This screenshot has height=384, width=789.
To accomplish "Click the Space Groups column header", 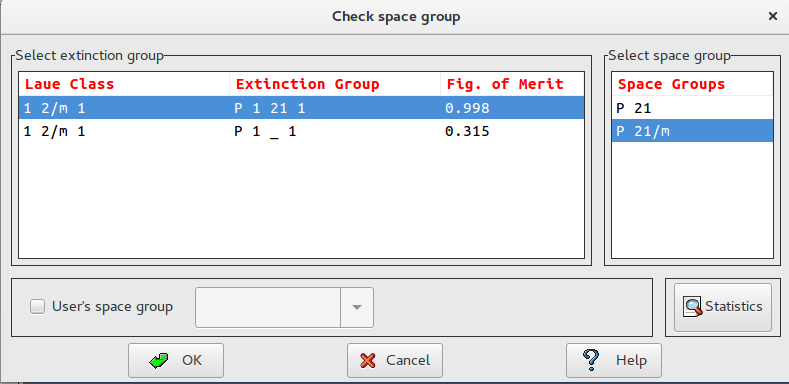I will click(x=692, y=84).
